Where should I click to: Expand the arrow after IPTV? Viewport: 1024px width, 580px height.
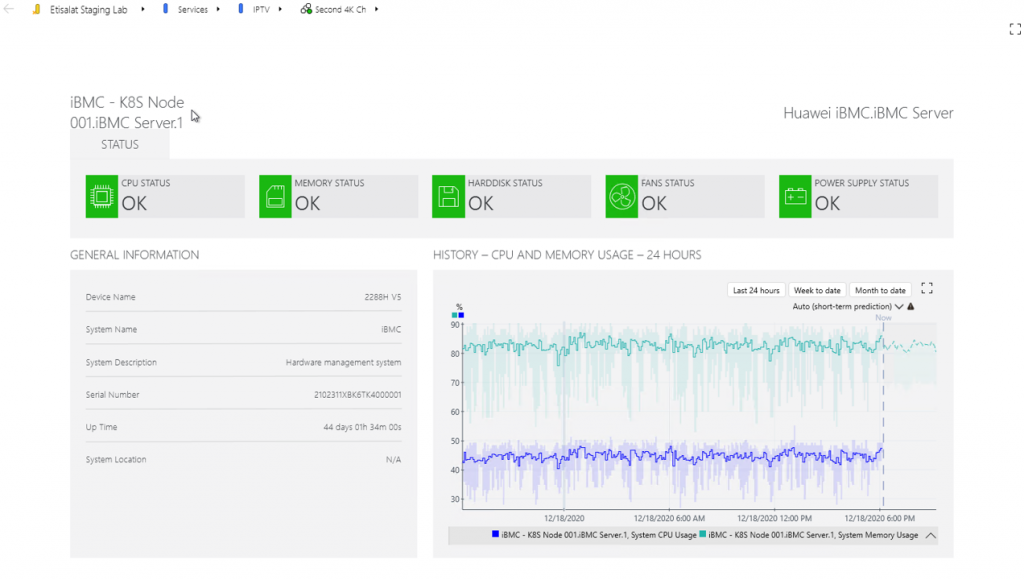(280, 9)
